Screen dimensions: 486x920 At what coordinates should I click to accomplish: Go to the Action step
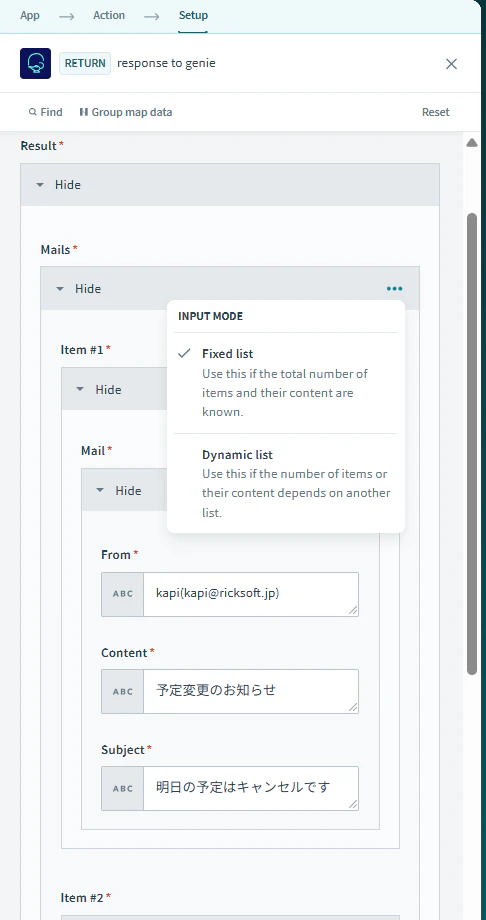(109, 15)
